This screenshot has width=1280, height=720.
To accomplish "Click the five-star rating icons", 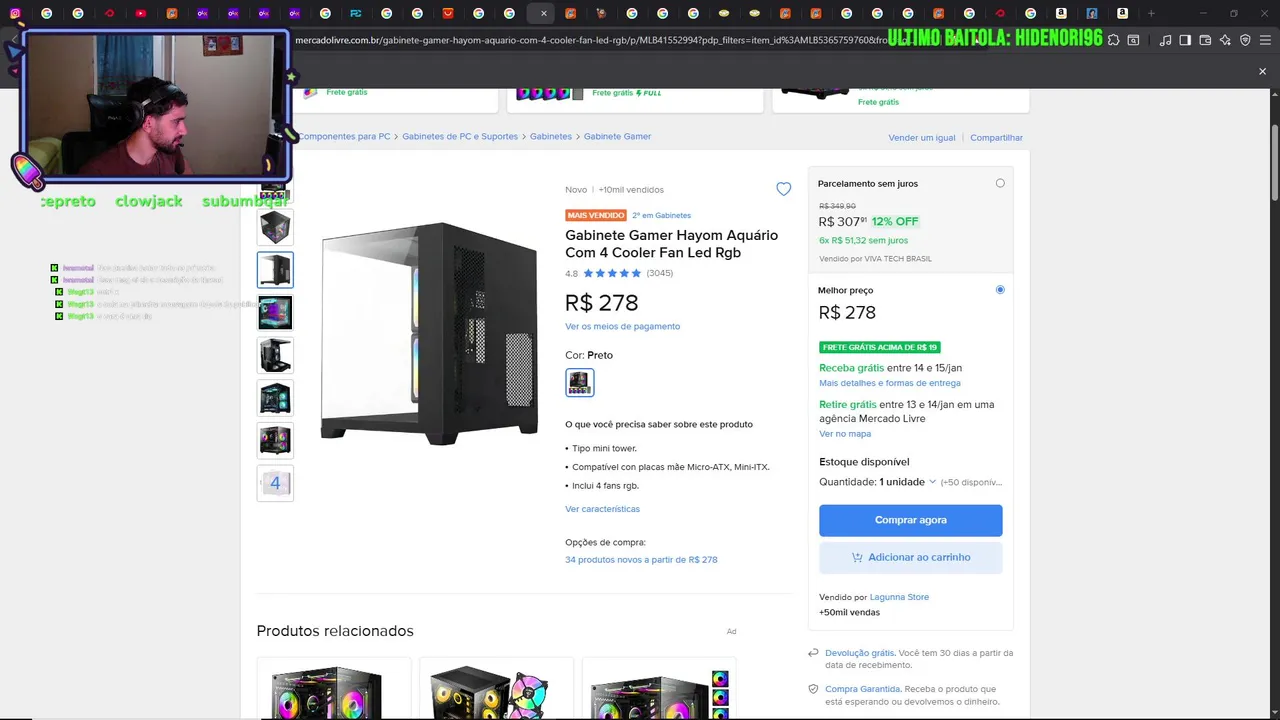I will point(612,273).
